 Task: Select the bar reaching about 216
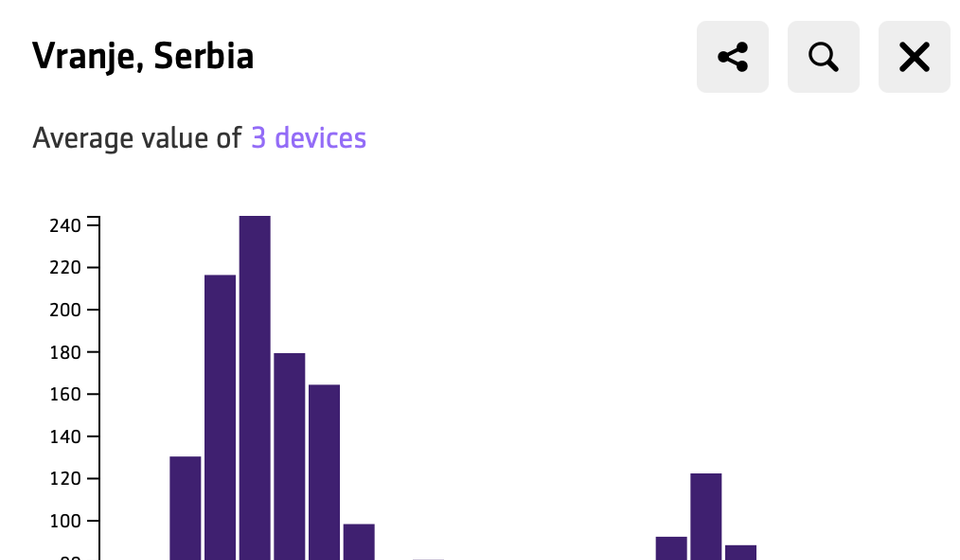[220, 420]
